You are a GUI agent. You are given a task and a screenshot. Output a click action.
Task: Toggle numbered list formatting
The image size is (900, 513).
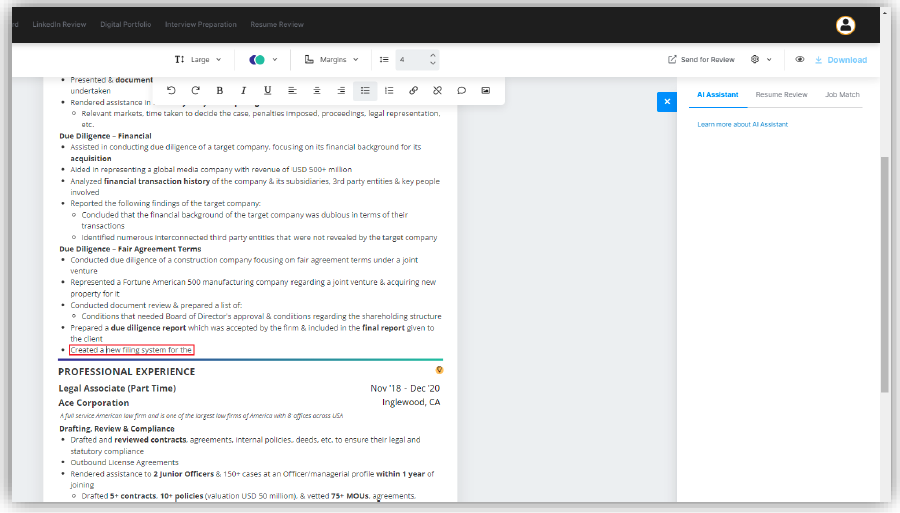click(x=389, y=90)
